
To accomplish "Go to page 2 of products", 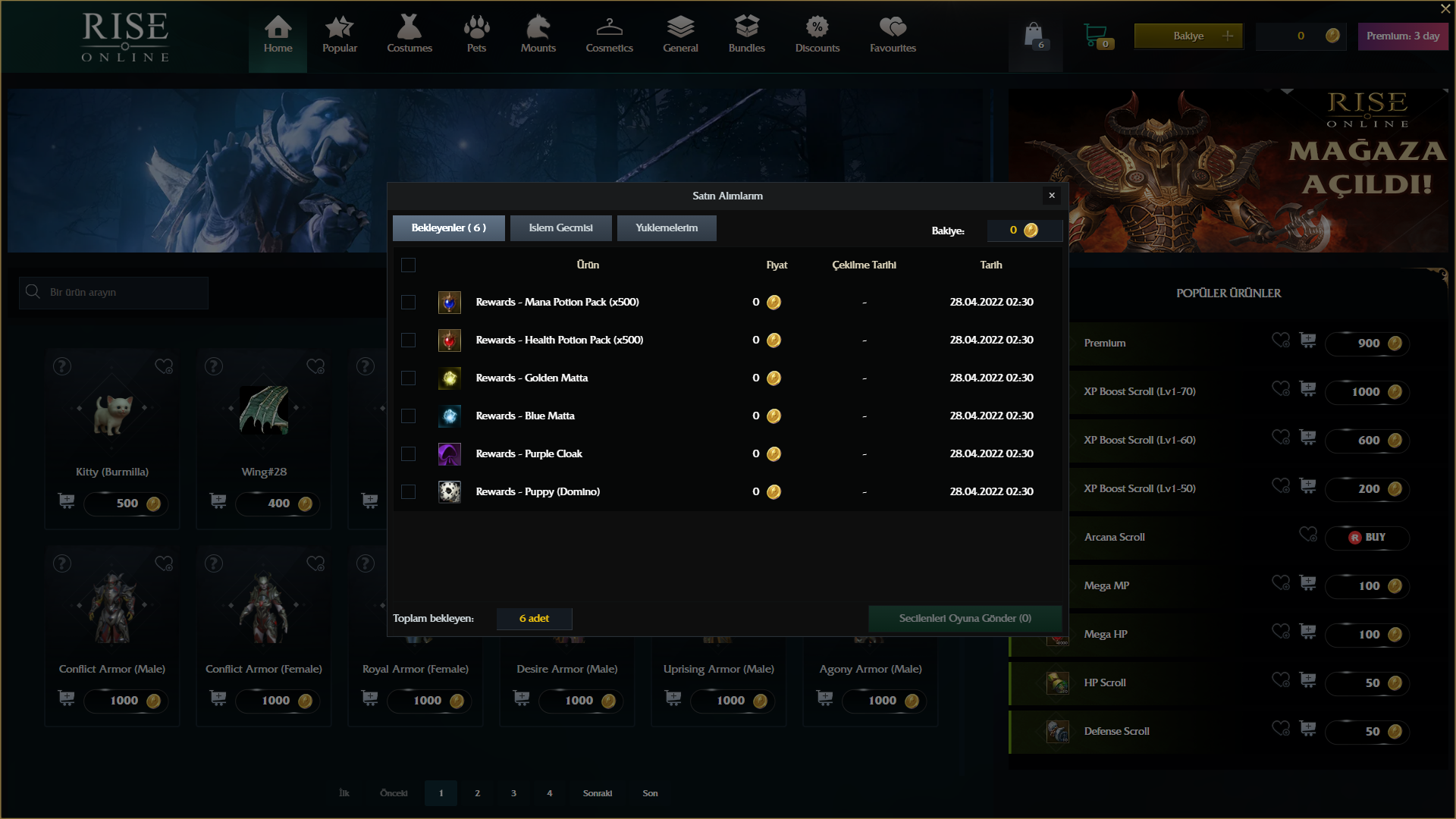I will pos(477,793).
